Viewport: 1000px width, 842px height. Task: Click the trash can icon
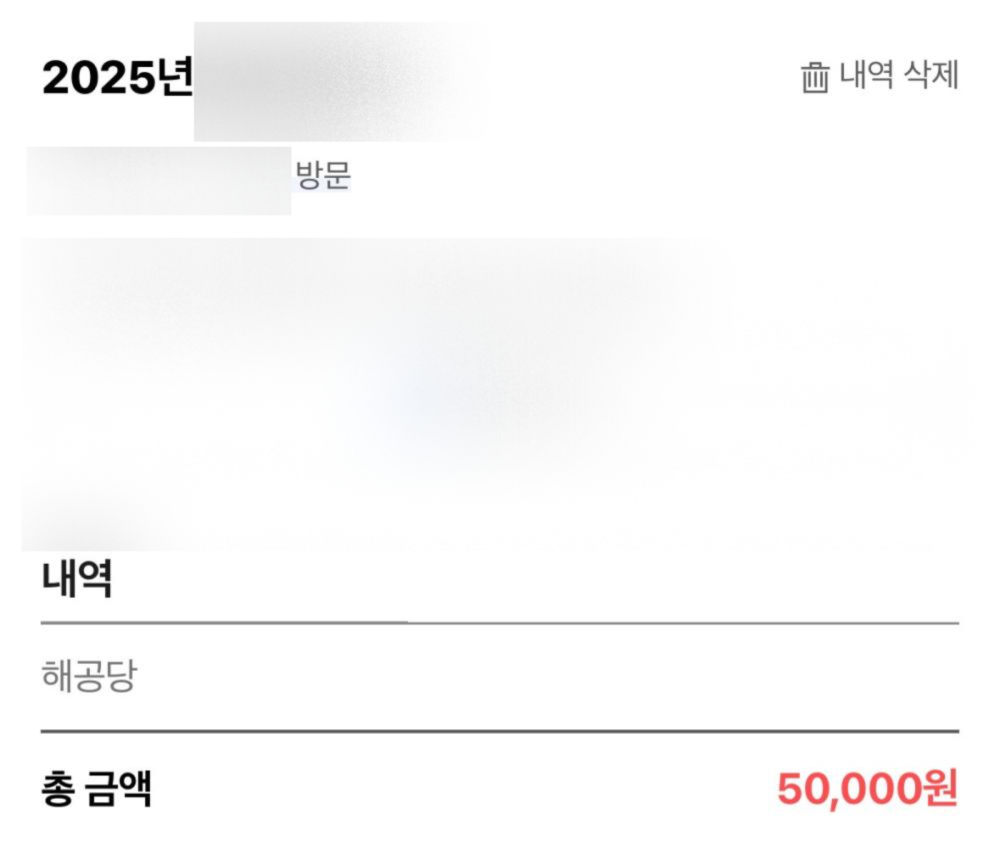(815, 77)
